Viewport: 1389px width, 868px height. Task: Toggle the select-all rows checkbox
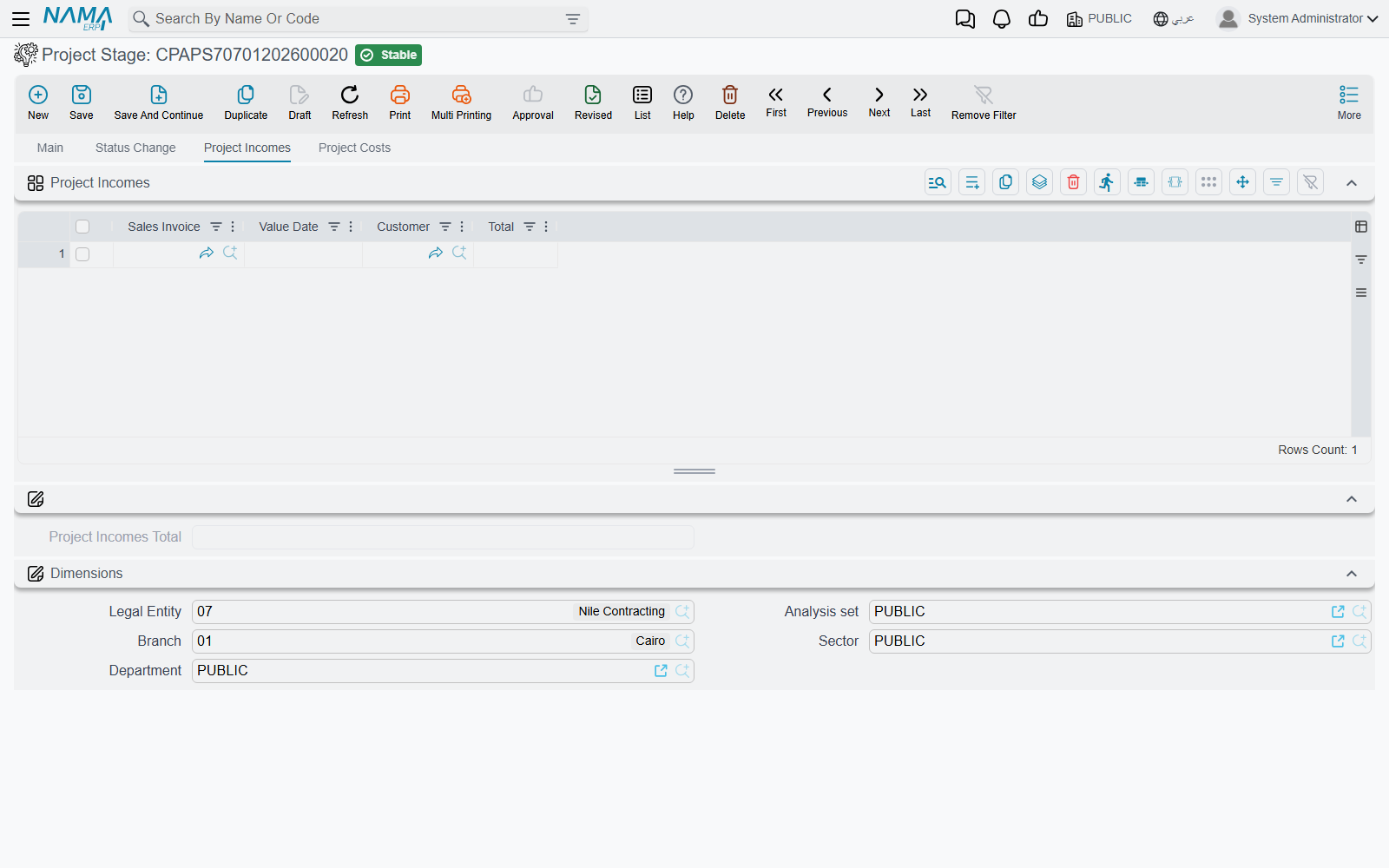pos(82,227)
